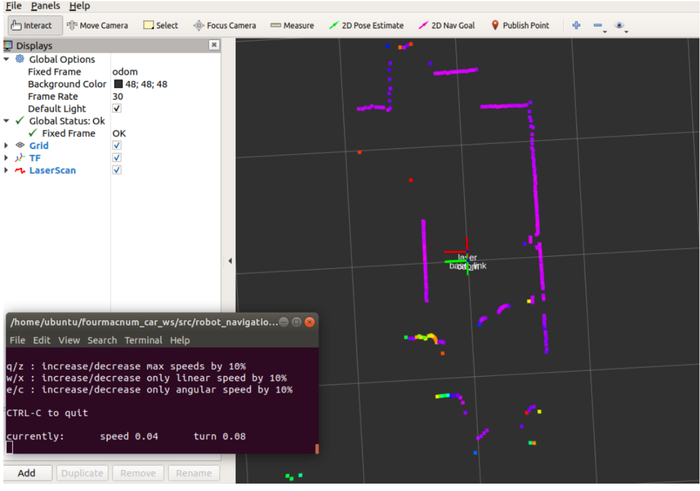The width and height of the screenshot is (700, 491).
Task: Activate the 2D Pose Estimate tool
Action: click(x=366, y=25)
